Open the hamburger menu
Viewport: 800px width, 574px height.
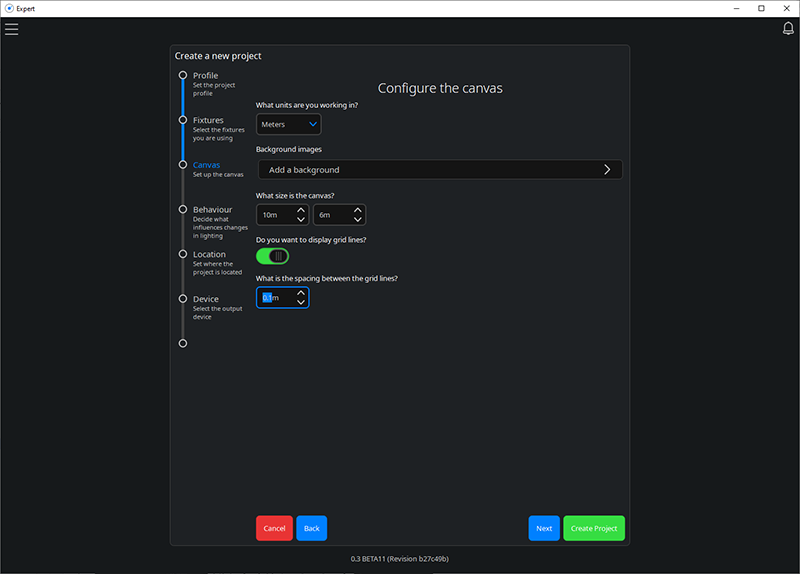coord(12,30)
